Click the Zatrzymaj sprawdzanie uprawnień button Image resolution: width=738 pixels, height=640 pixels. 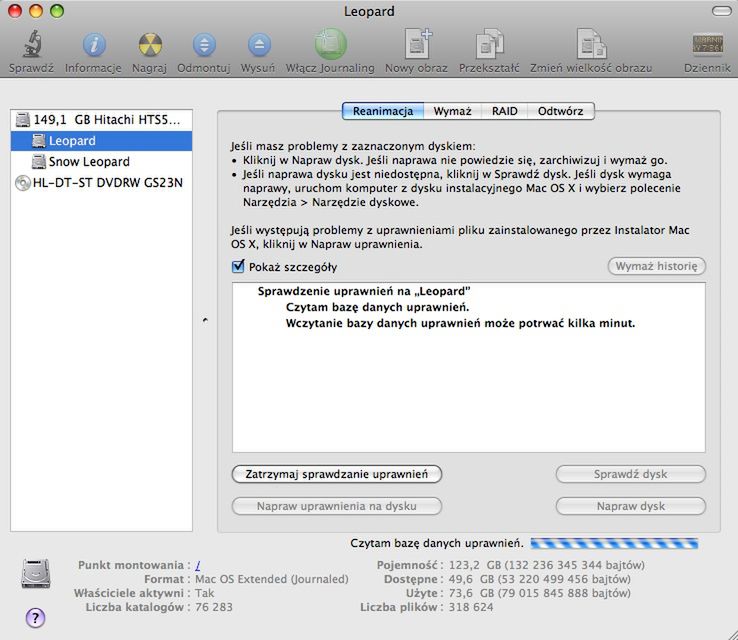(337, 474)
